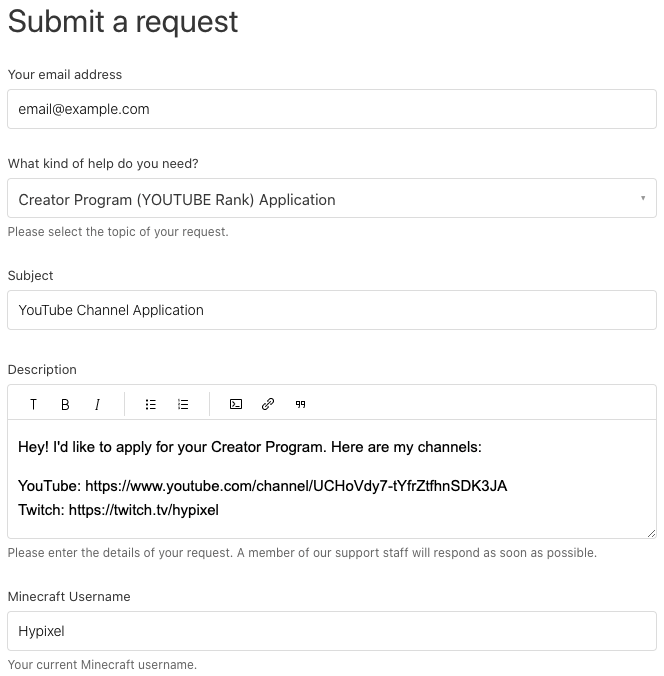Click the 'Minecraft Username' label
This screenshot has height=676, width=664.
(x=69, y=596)
